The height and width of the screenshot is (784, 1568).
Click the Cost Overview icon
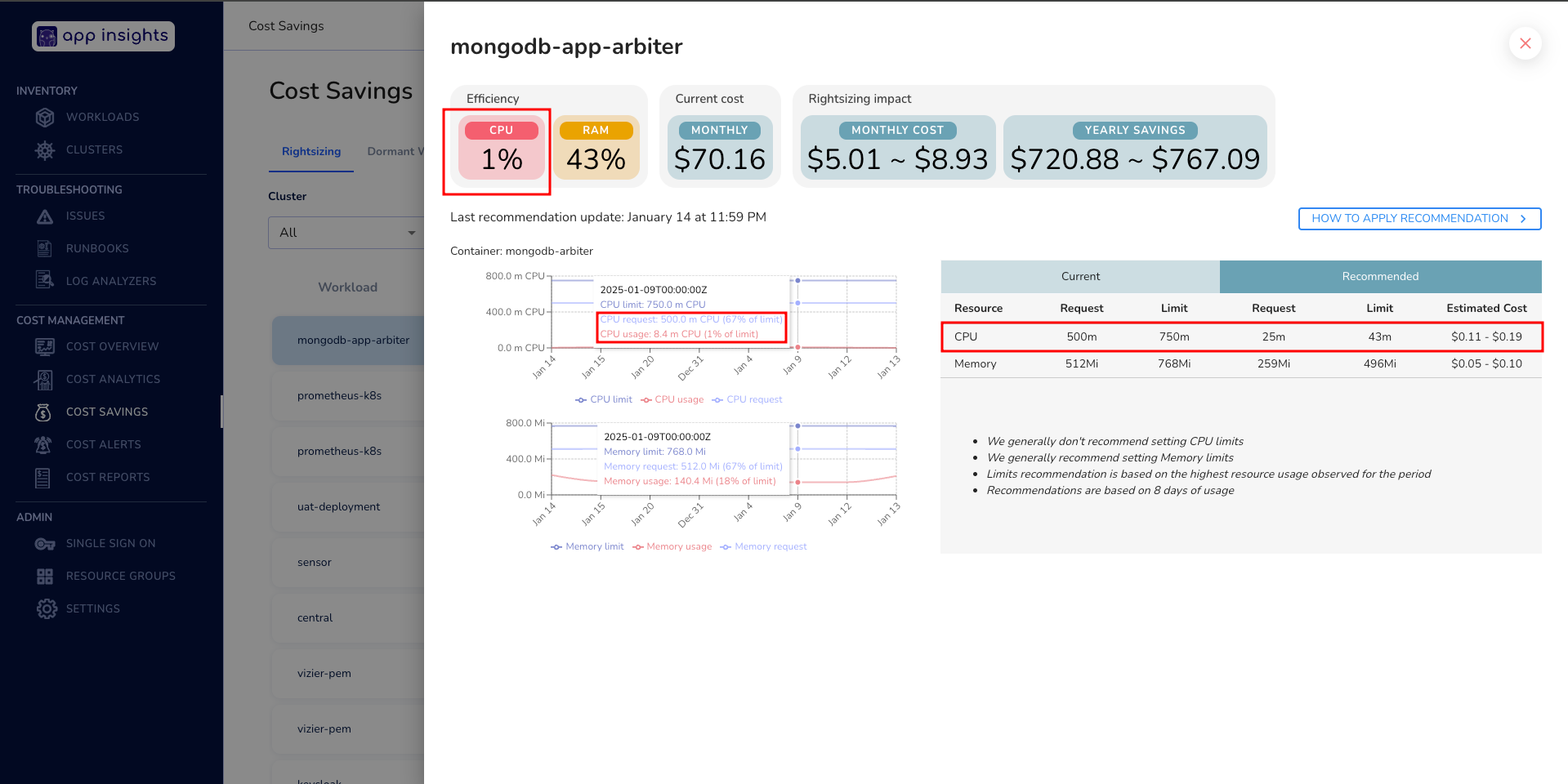pyautogui.click(x=45, y=346)
